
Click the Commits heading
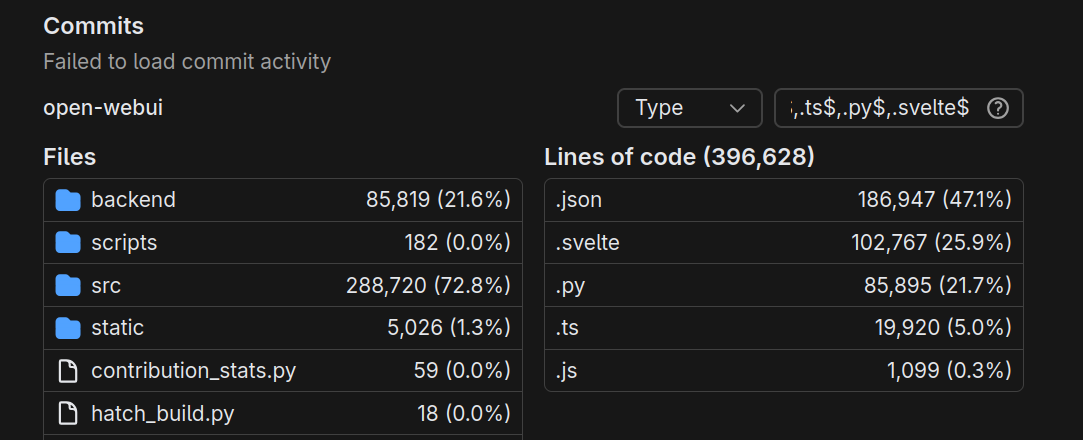(x=93, y=26)
